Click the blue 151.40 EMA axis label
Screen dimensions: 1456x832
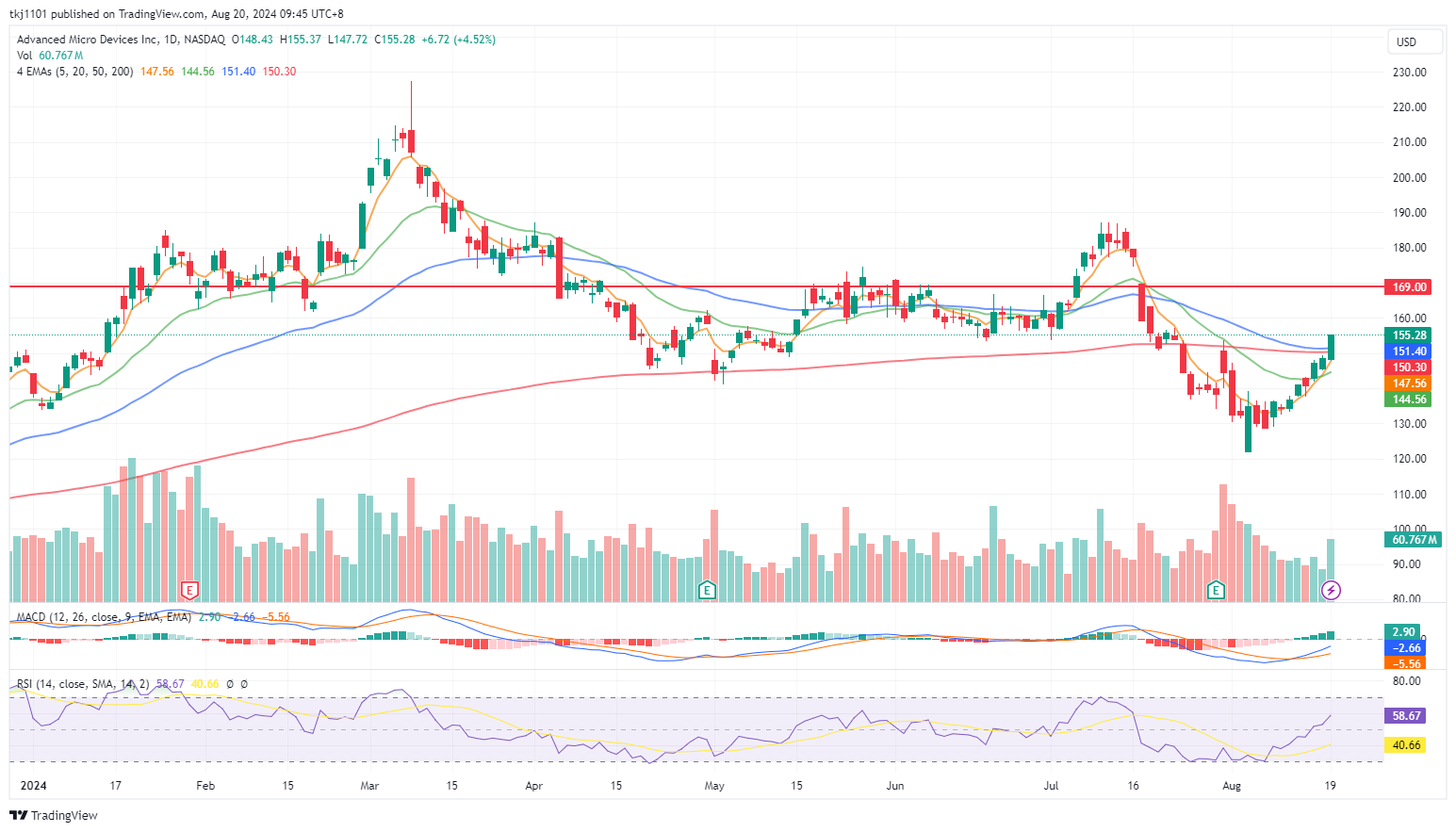point(1410,351)
